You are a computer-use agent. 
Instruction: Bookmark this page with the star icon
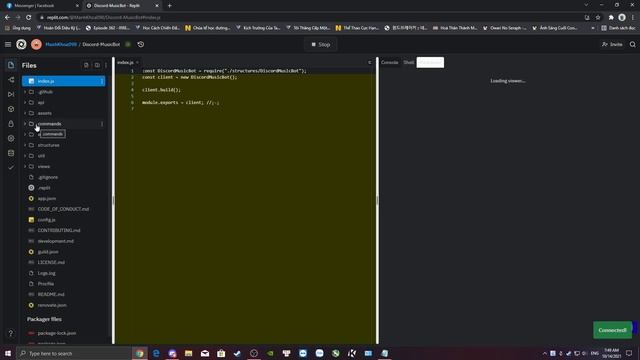click(598, 18)
